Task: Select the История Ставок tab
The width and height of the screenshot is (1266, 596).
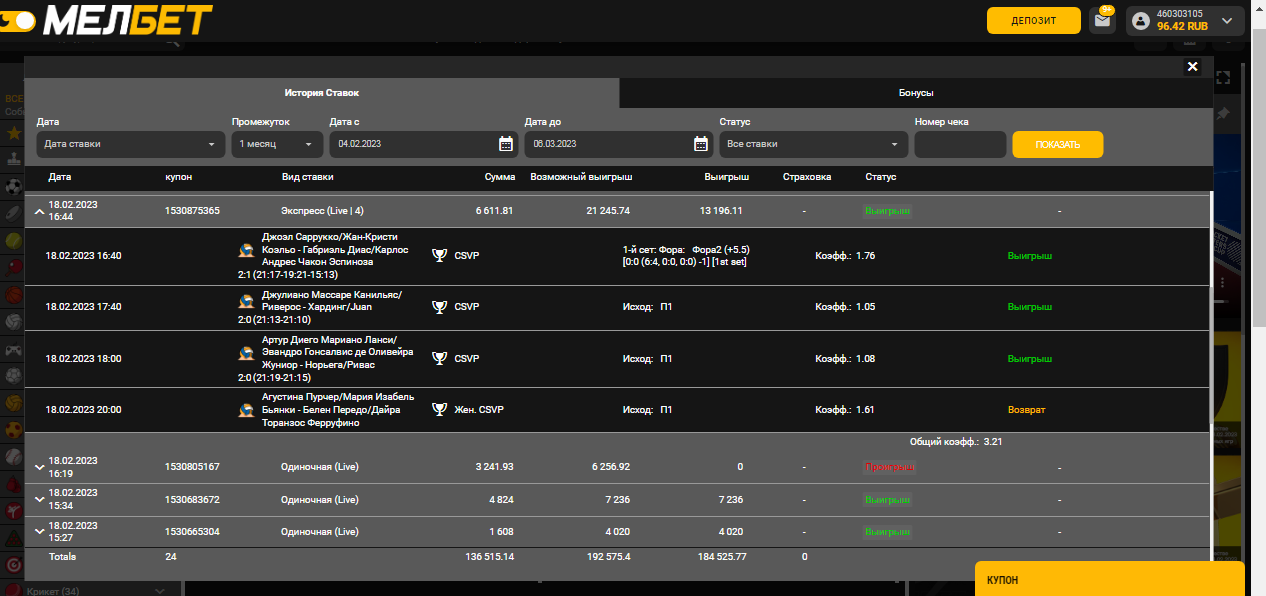Action: point(321,93)
